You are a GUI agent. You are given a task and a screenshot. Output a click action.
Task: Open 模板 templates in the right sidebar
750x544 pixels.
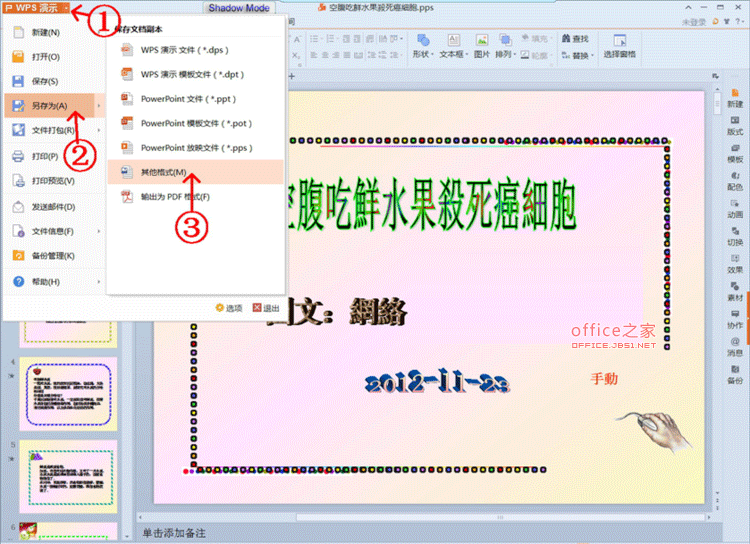[735, 154]
